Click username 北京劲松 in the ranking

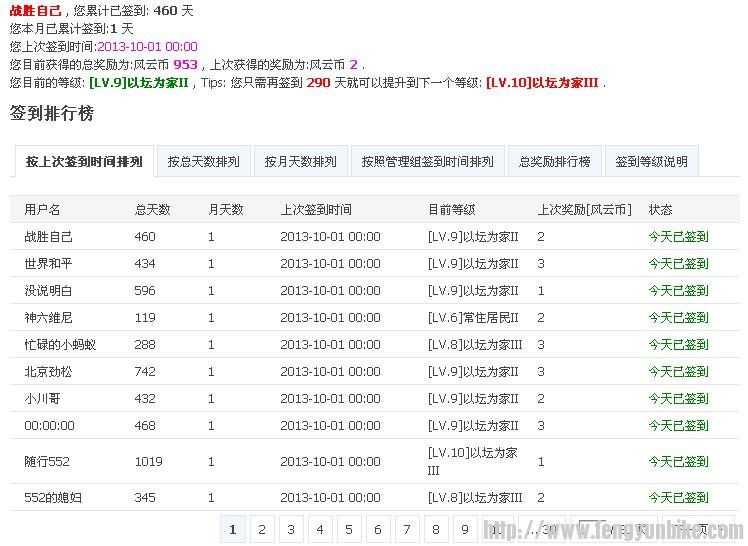click(x=48, y=372)
